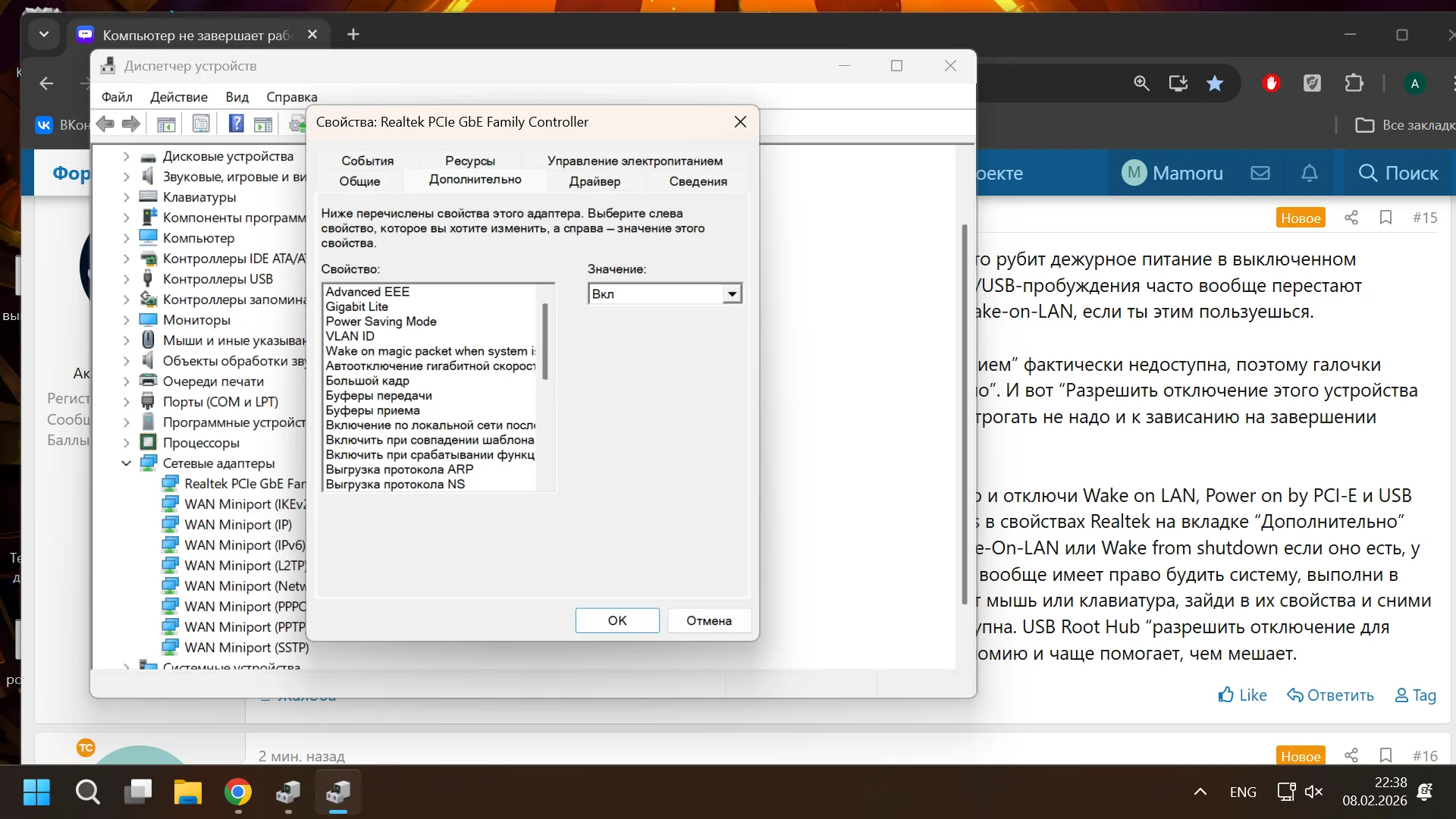Click the Device Manager Back arrow icon
This screenshot has height=819, width=1456.
(105, 124)
